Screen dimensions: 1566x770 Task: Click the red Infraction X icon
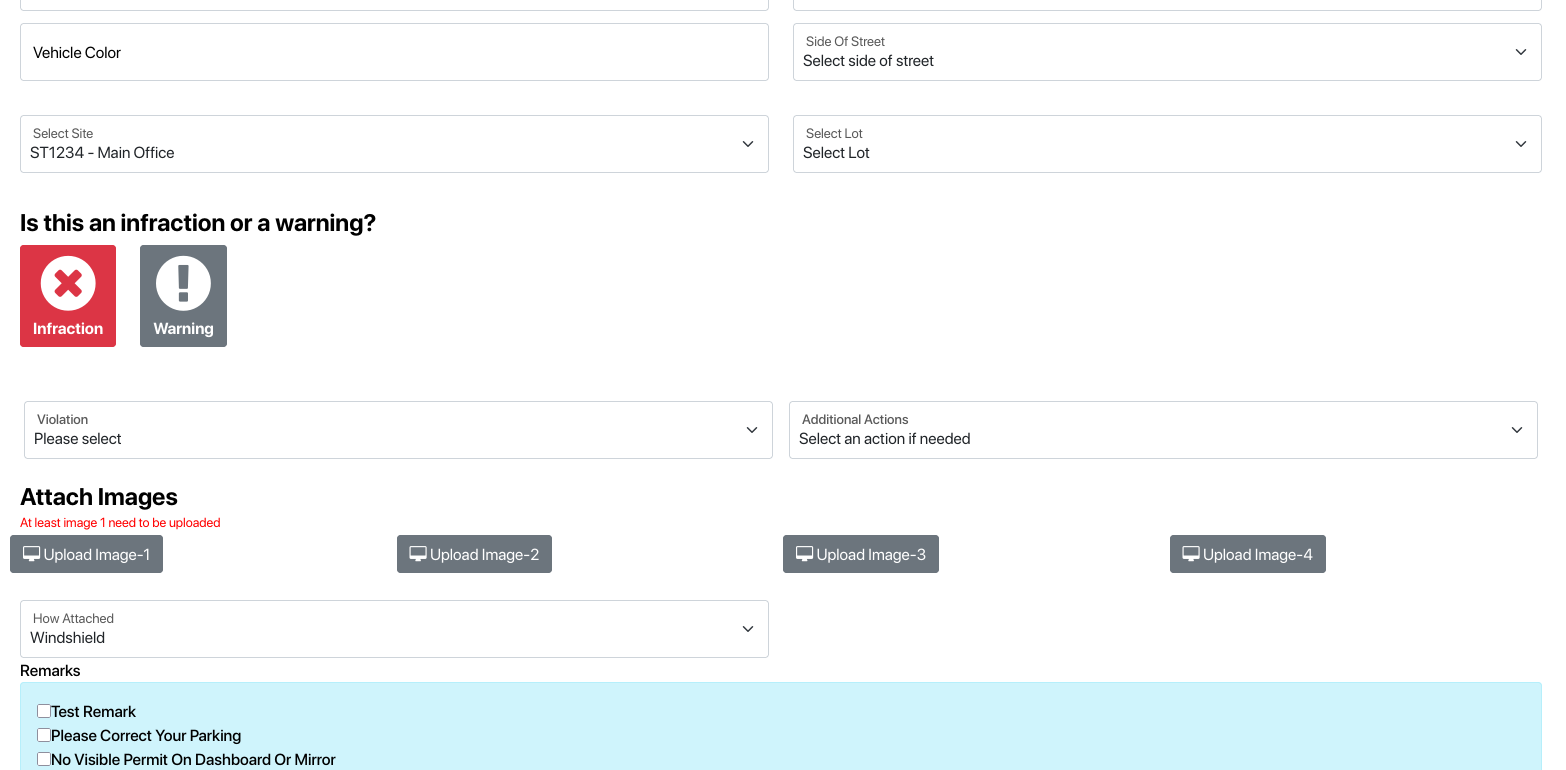[x=68, y=284]
